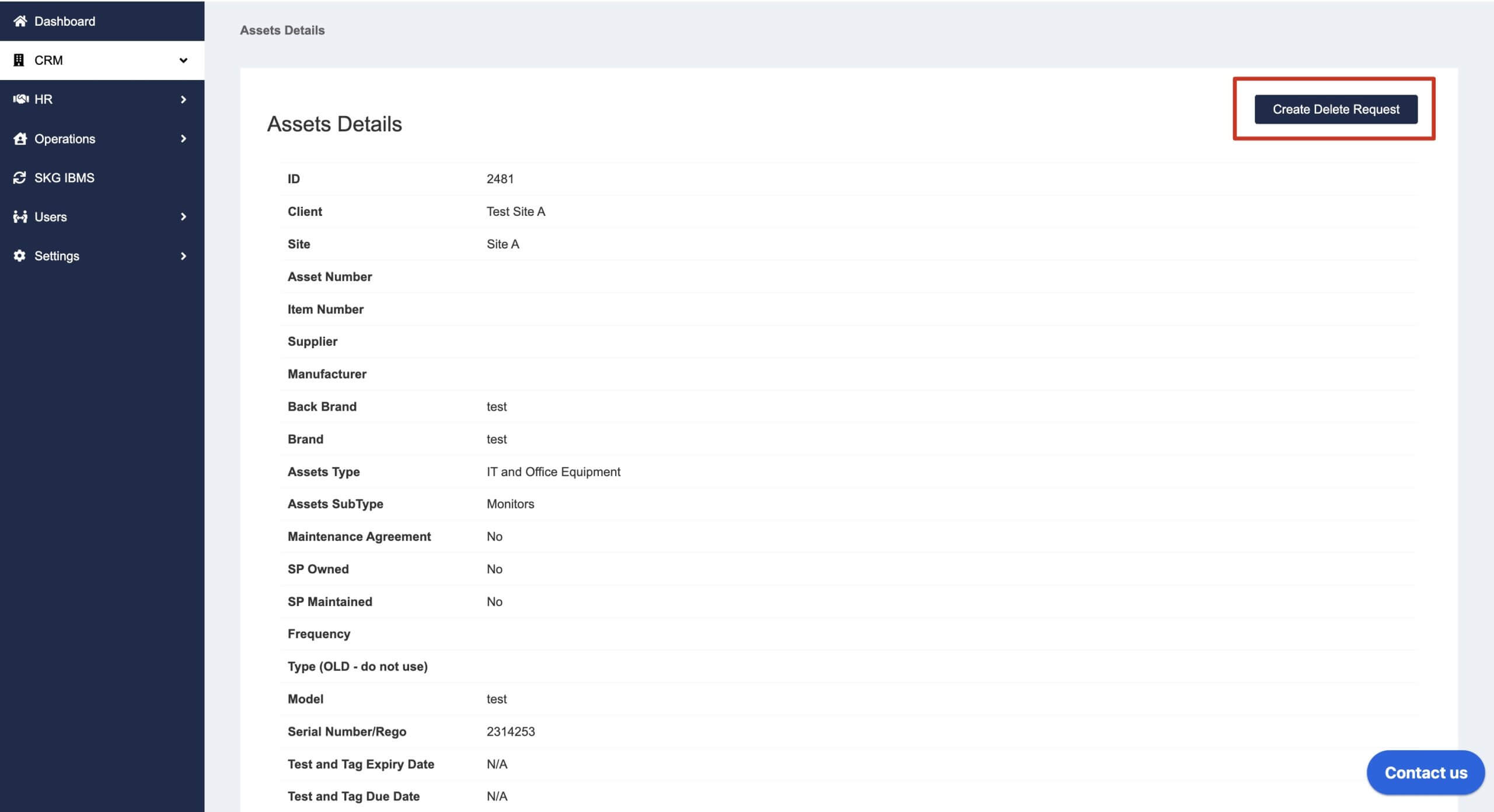Click the Assets SubType label
This screenshot has width=1494, height=812.
coord(336,504)
